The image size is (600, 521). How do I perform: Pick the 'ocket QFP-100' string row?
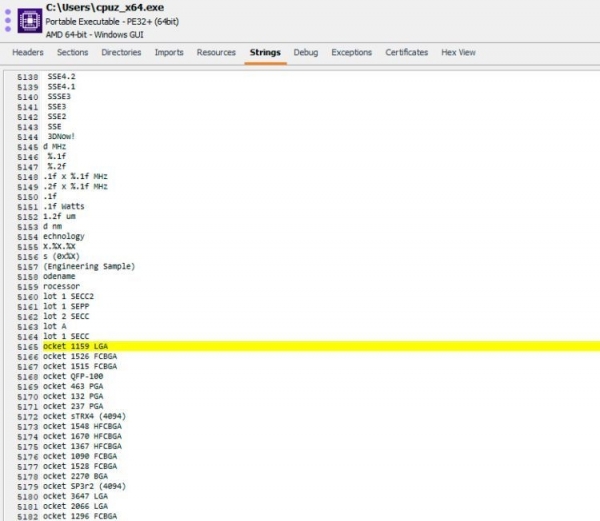tap(73, 375)
